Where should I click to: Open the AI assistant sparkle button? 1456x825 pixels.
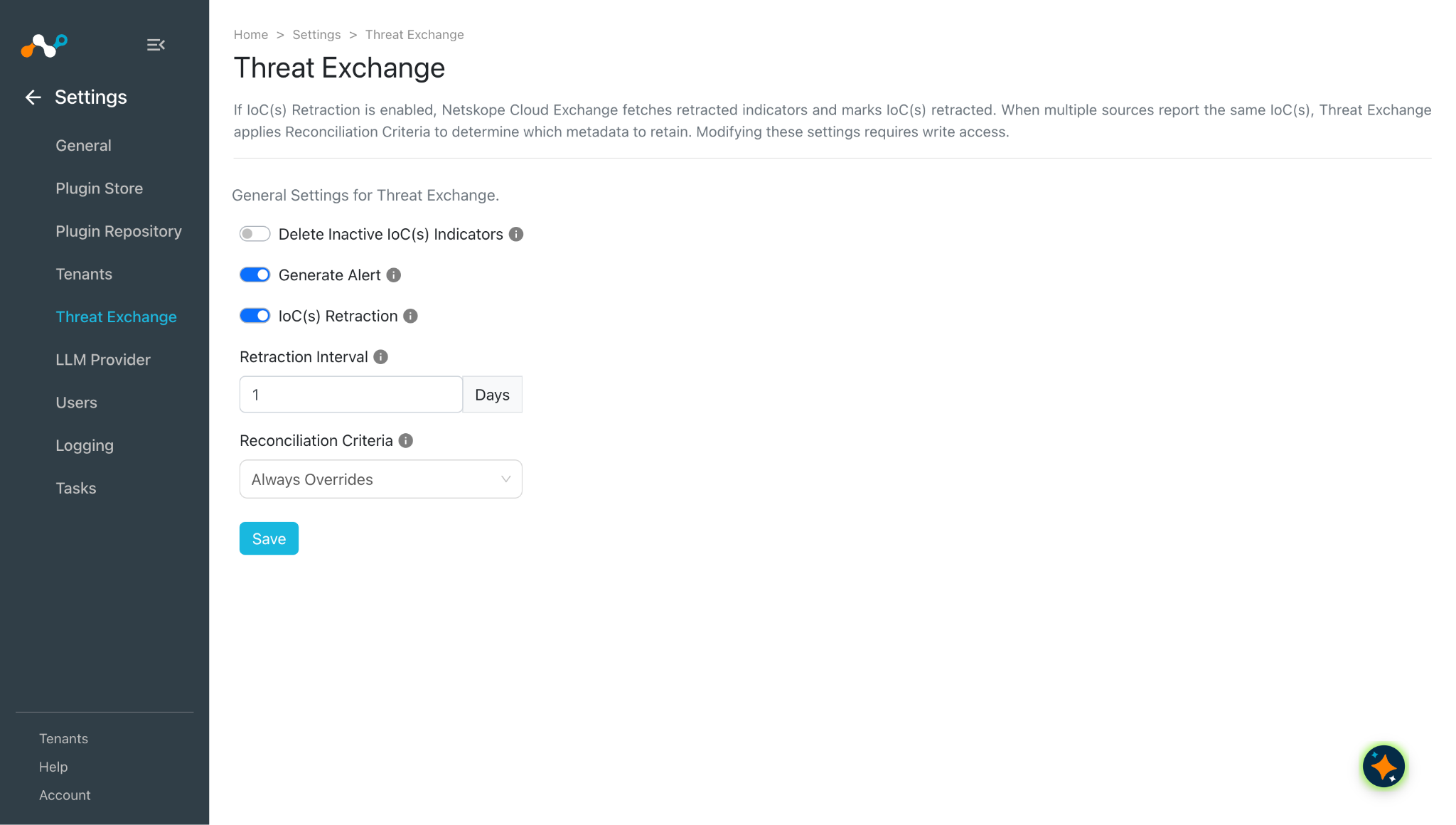tap(1383, 767)
